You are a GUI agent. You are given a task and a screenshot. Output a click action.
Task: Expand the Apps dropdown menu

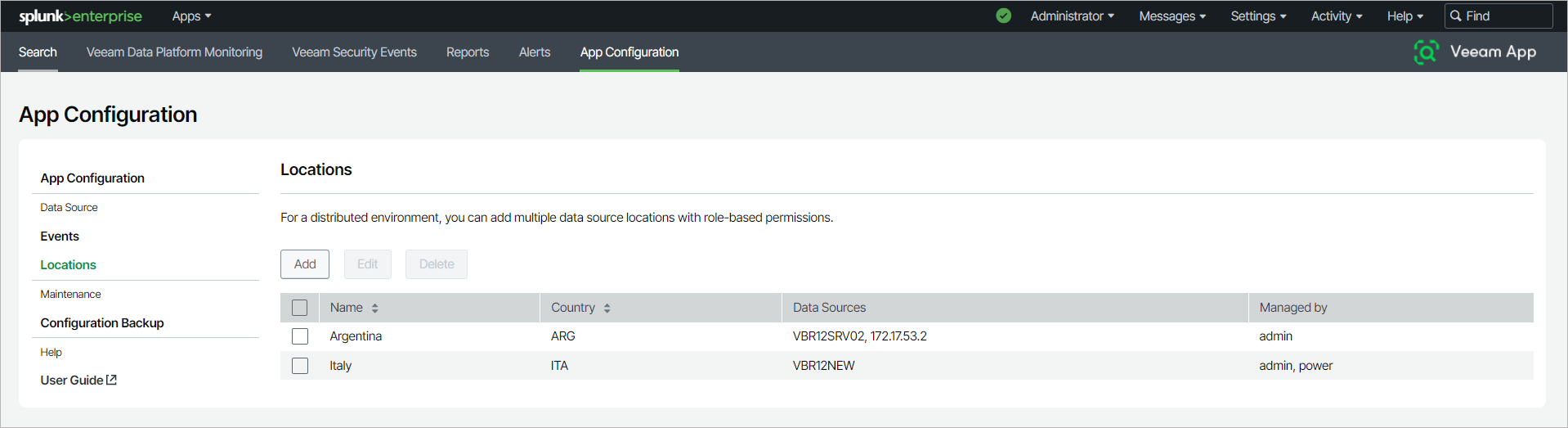[x=191, y=16]
